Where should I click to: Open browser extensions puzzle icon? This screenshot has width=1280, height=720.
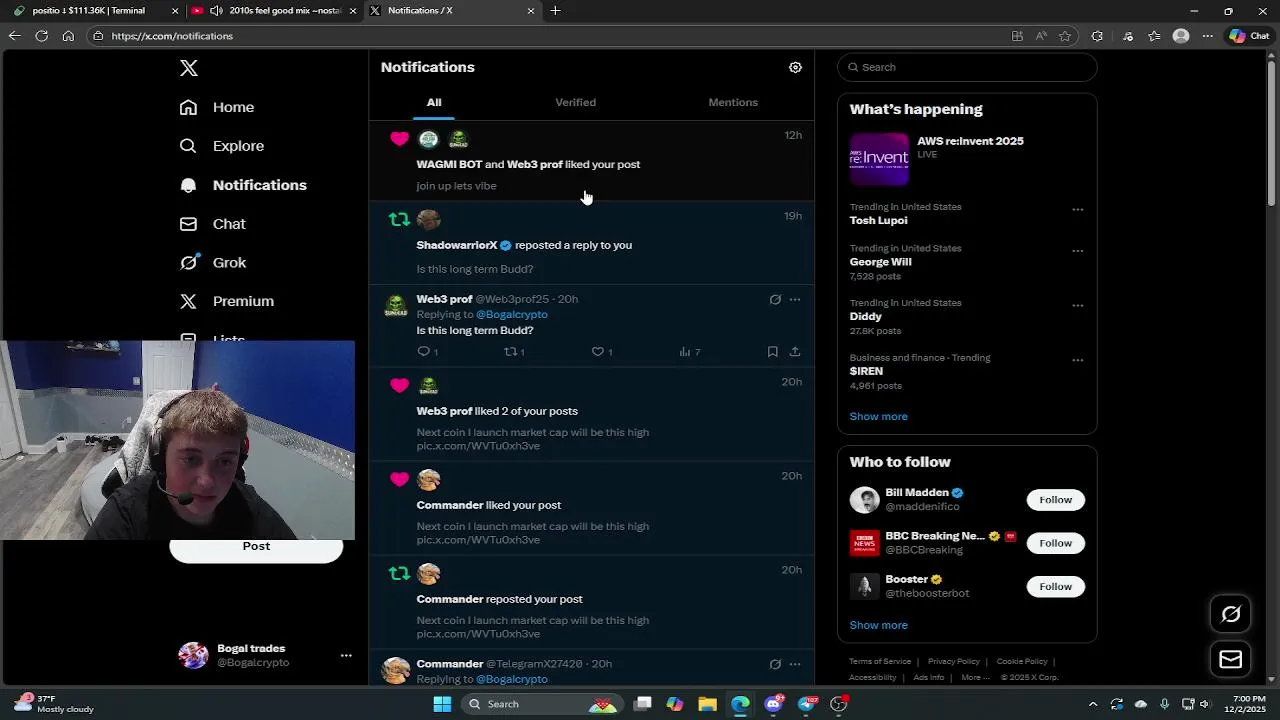pos(1097,36)
